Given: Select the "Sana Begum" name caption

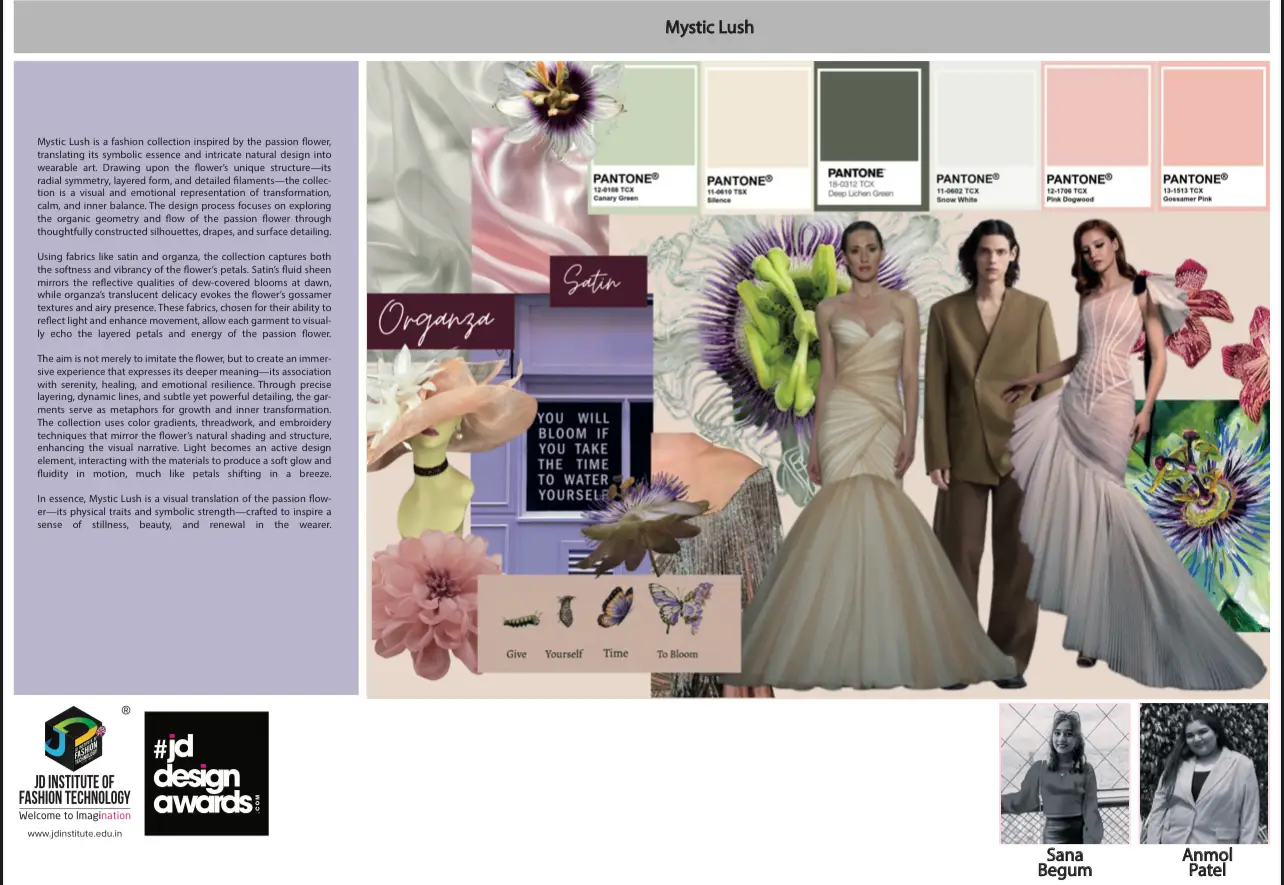Looking at the screenshot, I should pos(1065,862).
